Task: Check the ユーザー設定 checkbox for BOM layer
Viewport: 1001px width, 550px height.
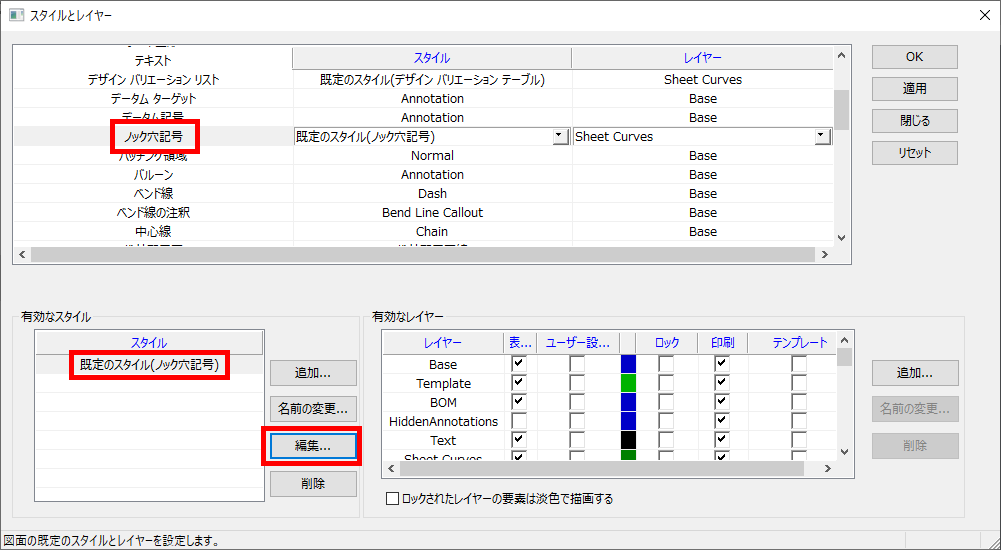Action: 577,403
